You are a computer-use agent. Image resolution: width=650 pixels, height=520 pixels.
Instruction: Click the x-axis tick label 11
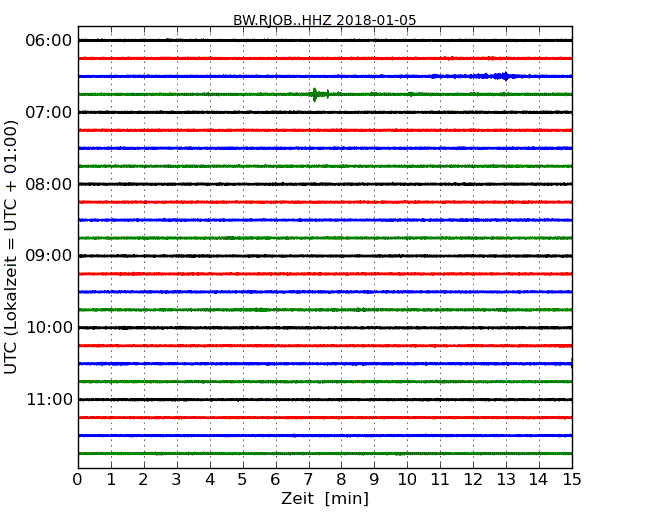pyautogui.click(x=440, y=480)
